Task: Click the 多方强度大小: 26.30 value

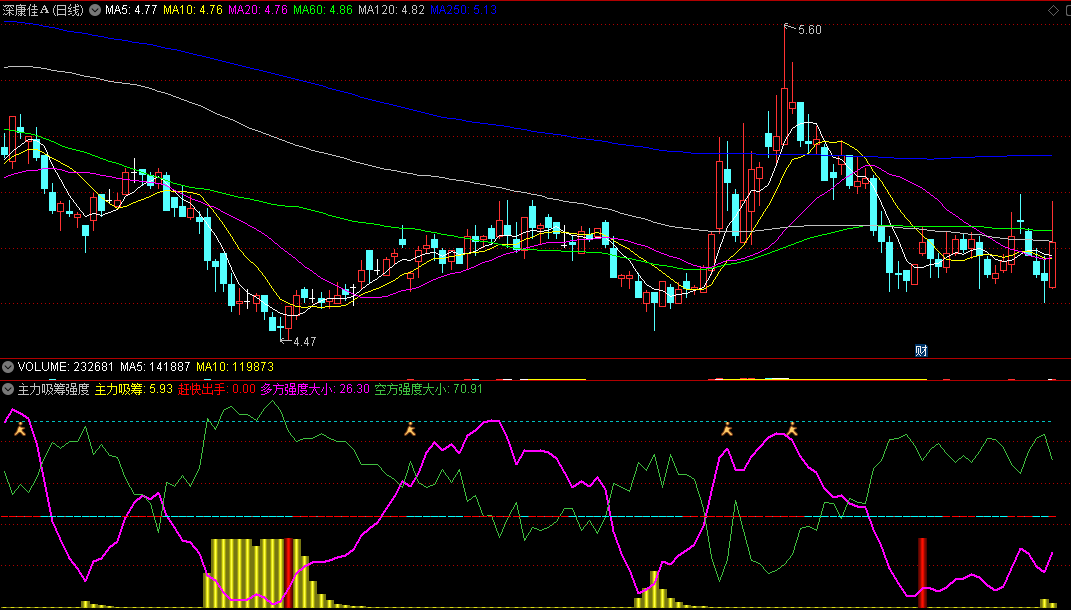Action: point(315,389)
